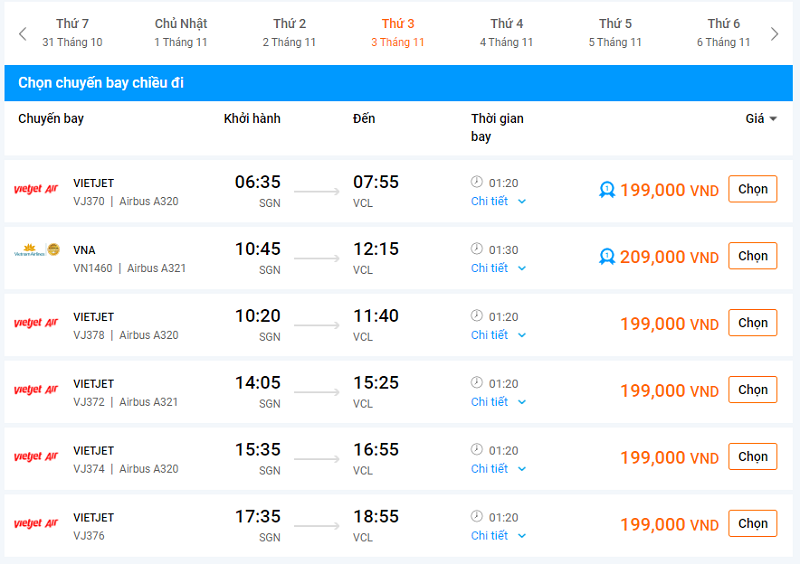Switch to the Thứ 4 4 Tháng 11 tab
This screenshot has height=564, width=800.
point(506,33)
